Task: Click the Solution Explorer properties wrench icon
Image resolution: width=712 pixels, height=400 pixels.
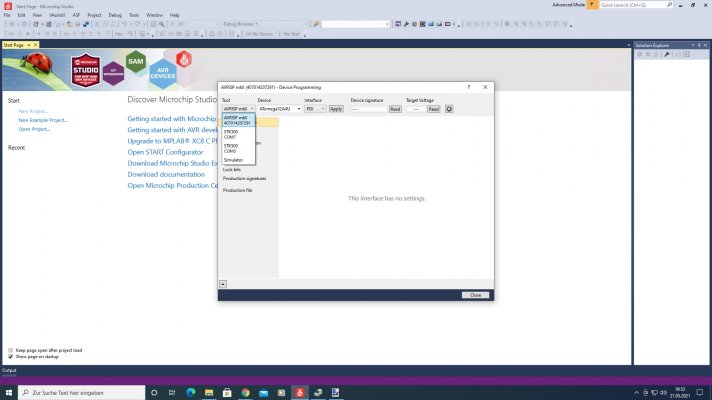Action: tap(667, 54)
